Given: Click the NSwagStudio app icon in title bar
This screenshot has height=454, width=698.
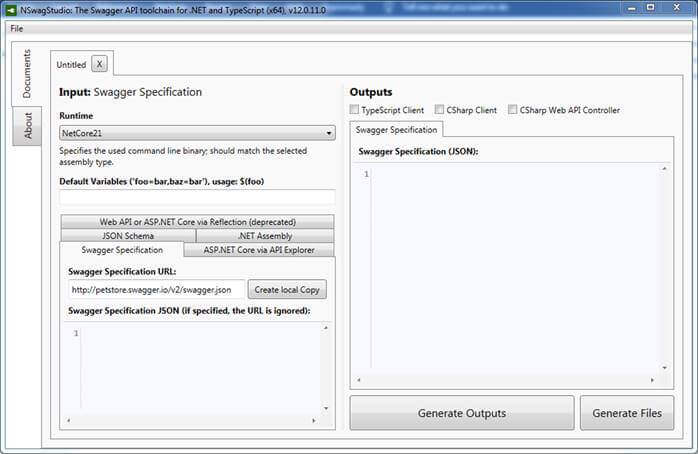Looking at the screenshot, I should 11,10.
